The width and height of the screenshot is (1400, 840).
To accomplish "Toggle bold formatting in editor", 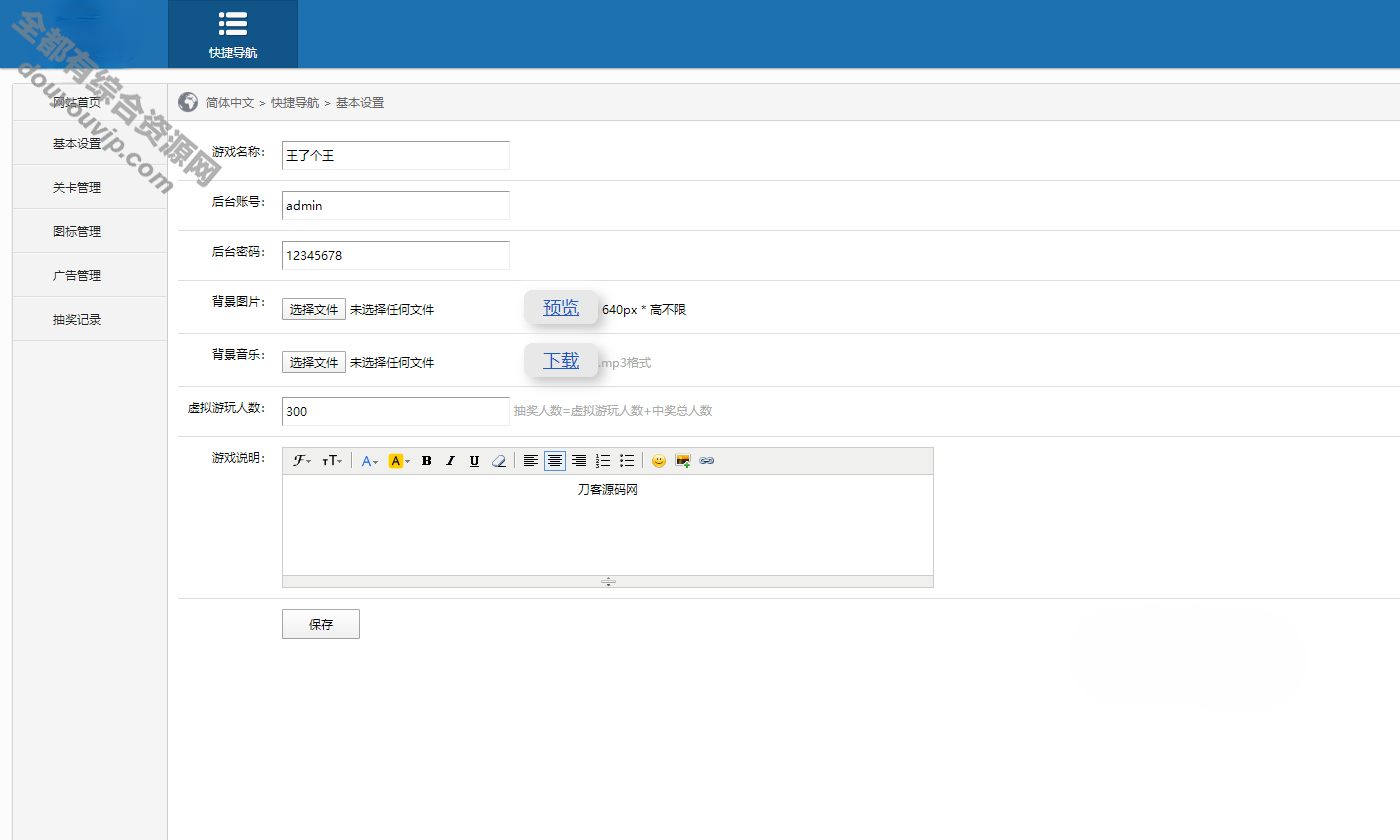I will 426,461.
